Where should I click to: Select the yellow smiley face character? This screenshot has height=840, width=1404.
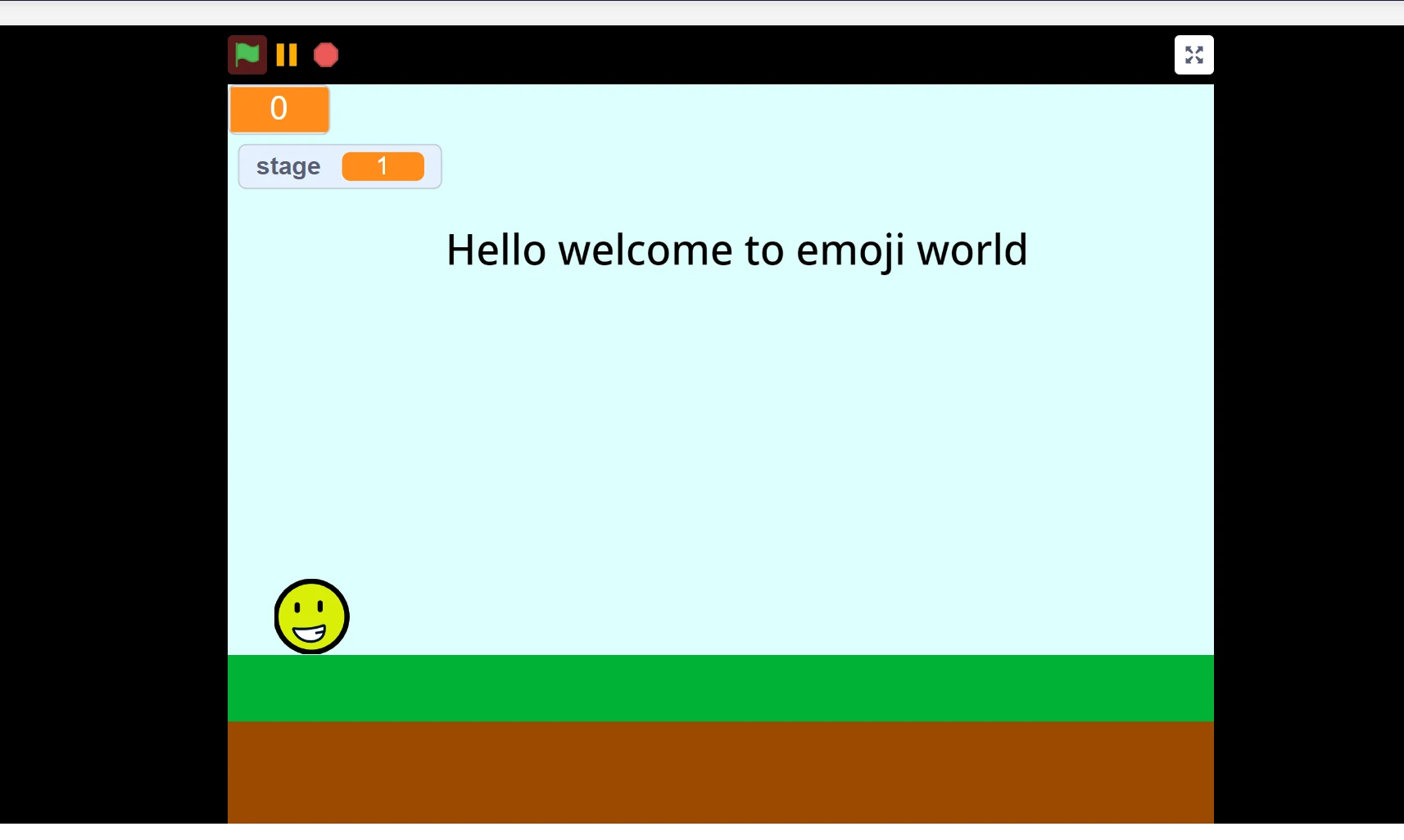[311, 616]
